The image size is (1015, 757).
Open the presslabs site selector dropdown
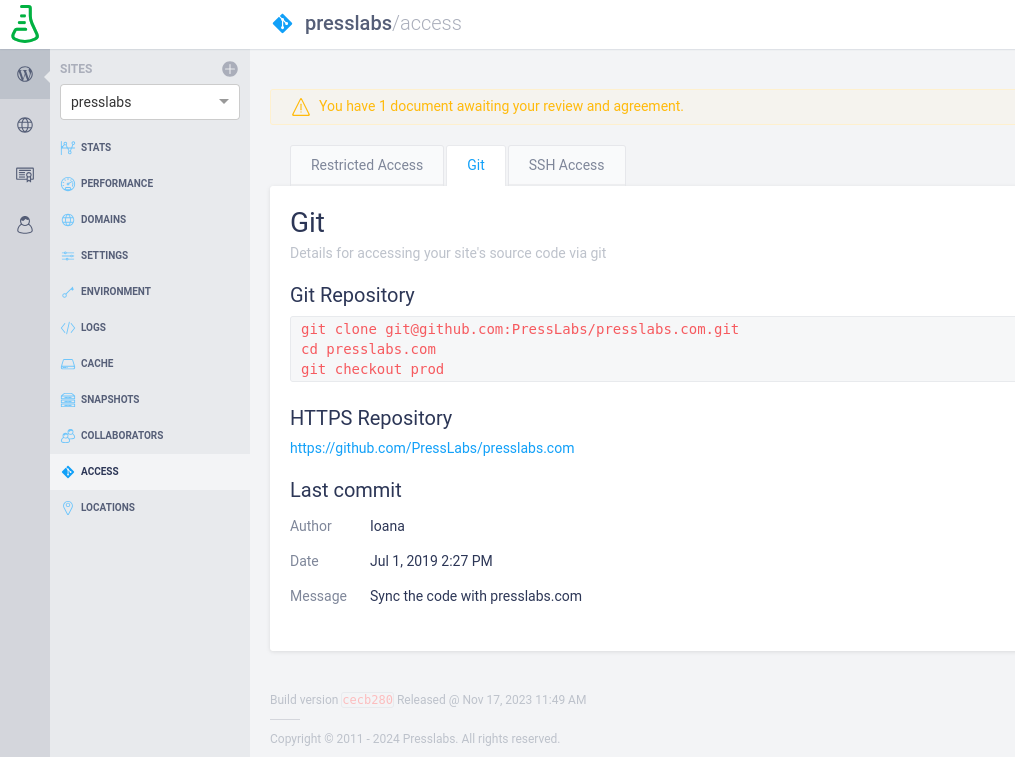pyautogui.click(x=150, y=102)
